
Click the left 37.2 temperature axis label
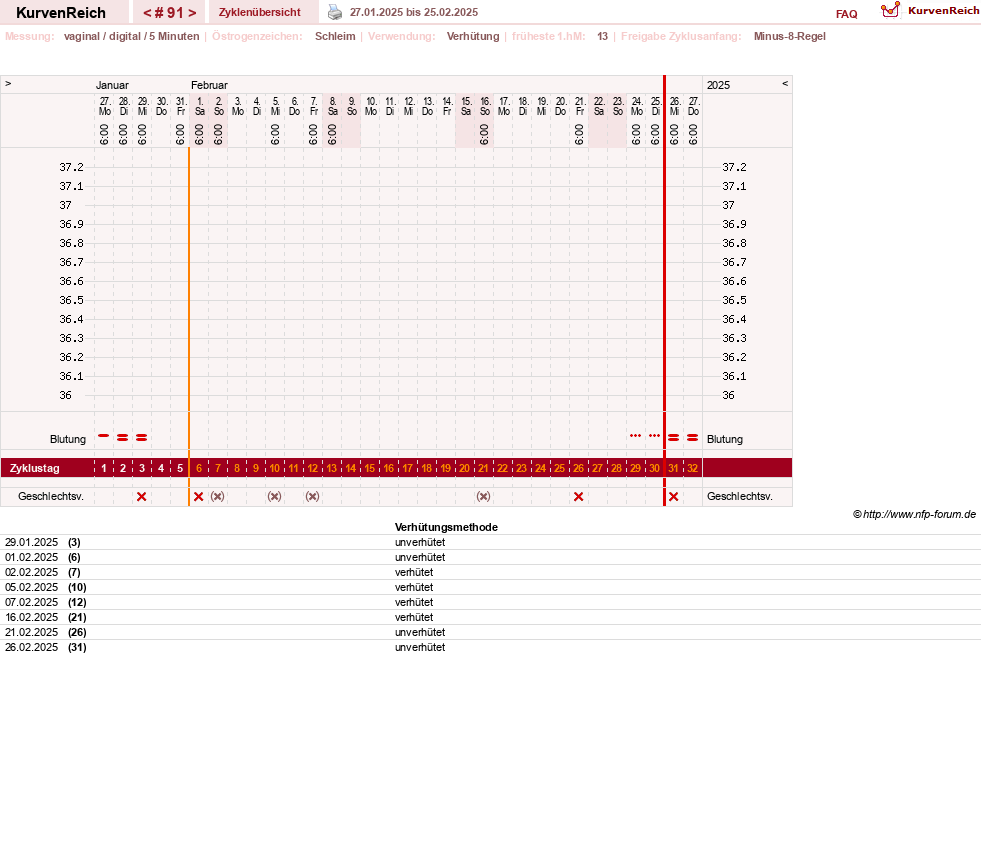[x=71, y=167]
